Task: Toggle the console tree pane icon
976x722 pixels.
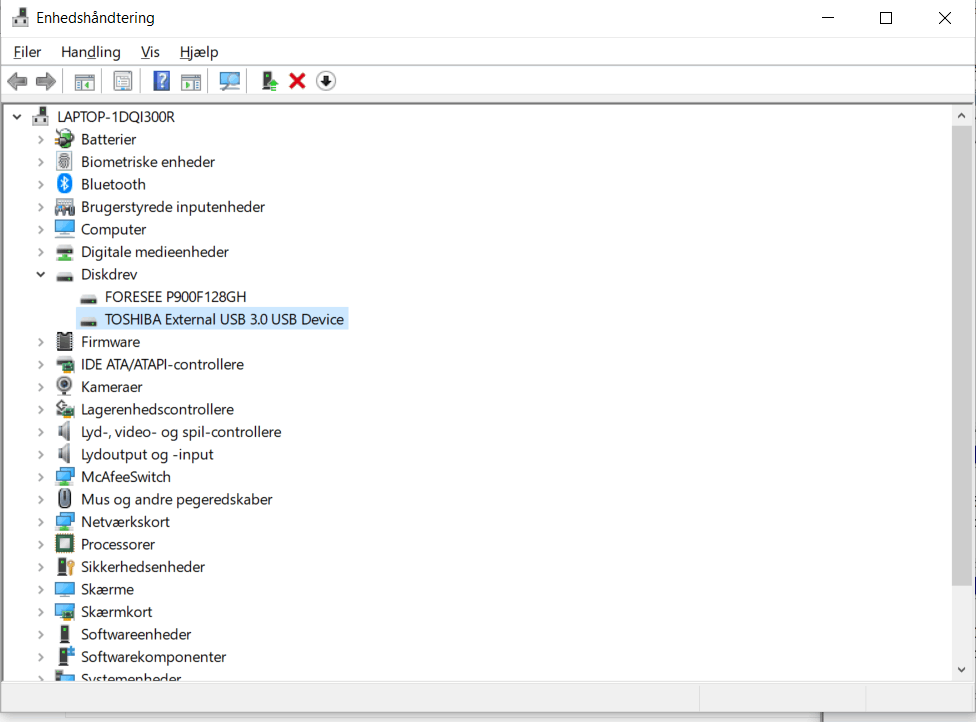Action: (x=85, y=81)
